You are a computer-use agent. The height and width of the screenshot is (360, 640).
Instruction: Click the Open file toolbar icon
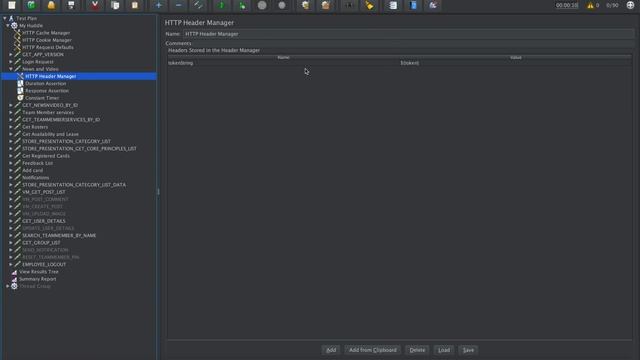(x=51, y=5)
